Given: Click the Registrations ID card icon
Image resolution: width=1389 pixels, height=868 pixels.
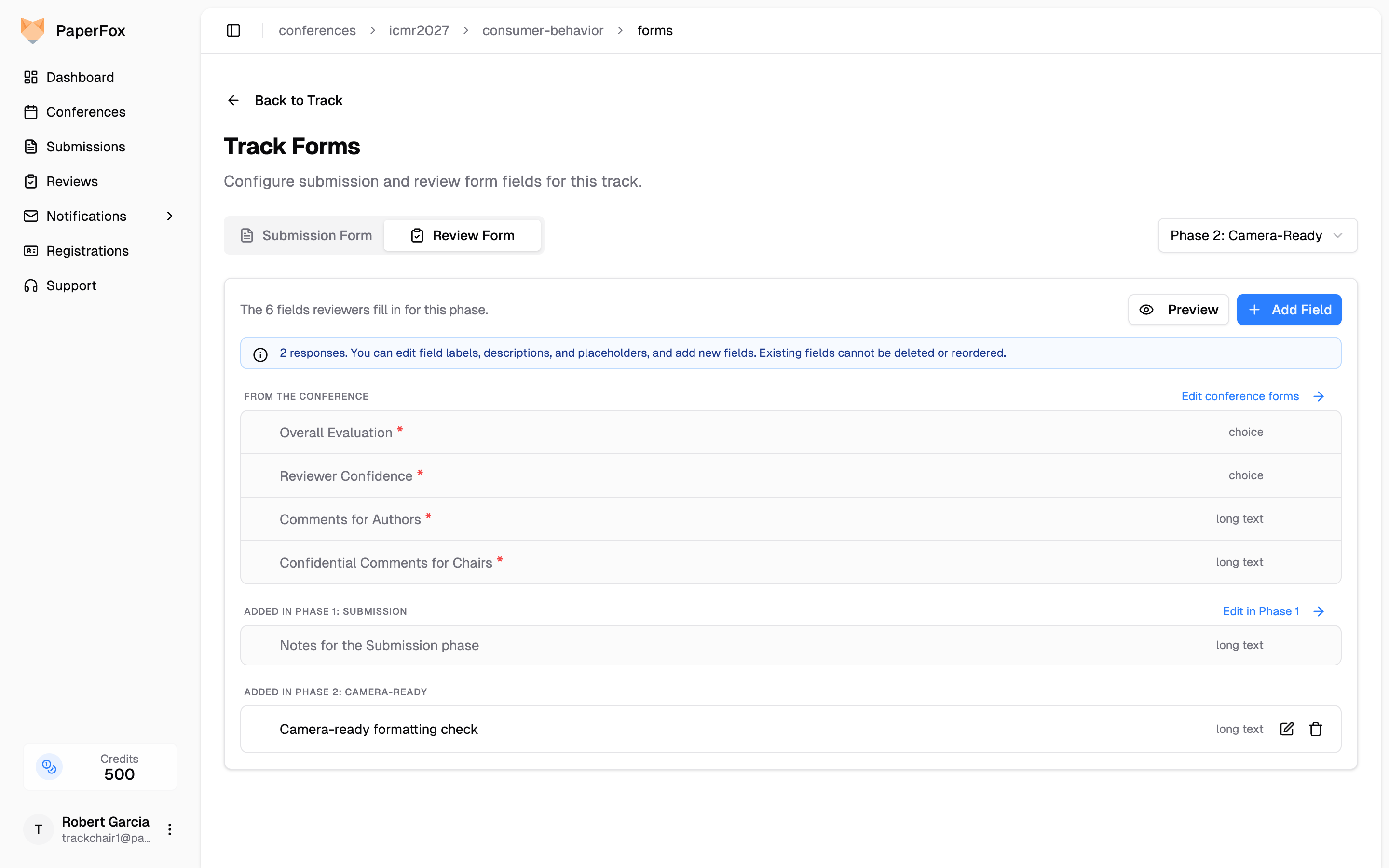Looking at the screenshot, I should click(31, 251).
